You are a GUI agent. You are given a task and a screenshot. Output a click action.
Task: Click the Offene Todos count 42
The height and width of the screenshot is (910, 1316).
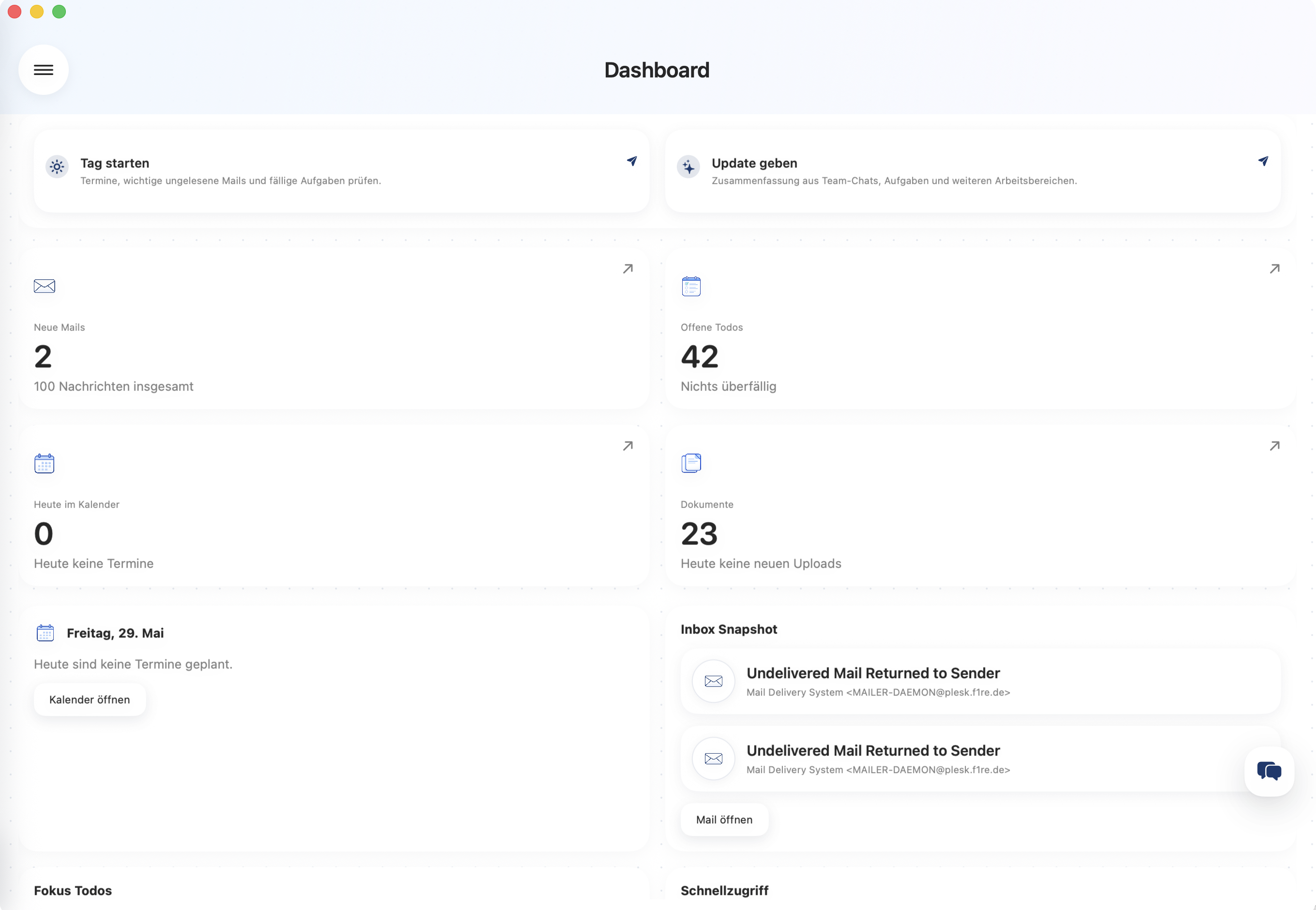700,357
